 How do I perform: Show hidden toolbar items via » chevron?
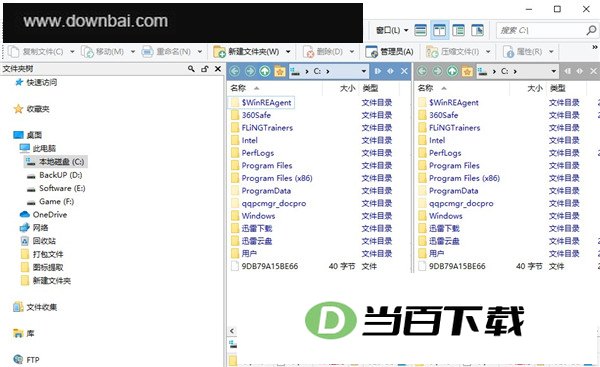(x=595, y=47)
